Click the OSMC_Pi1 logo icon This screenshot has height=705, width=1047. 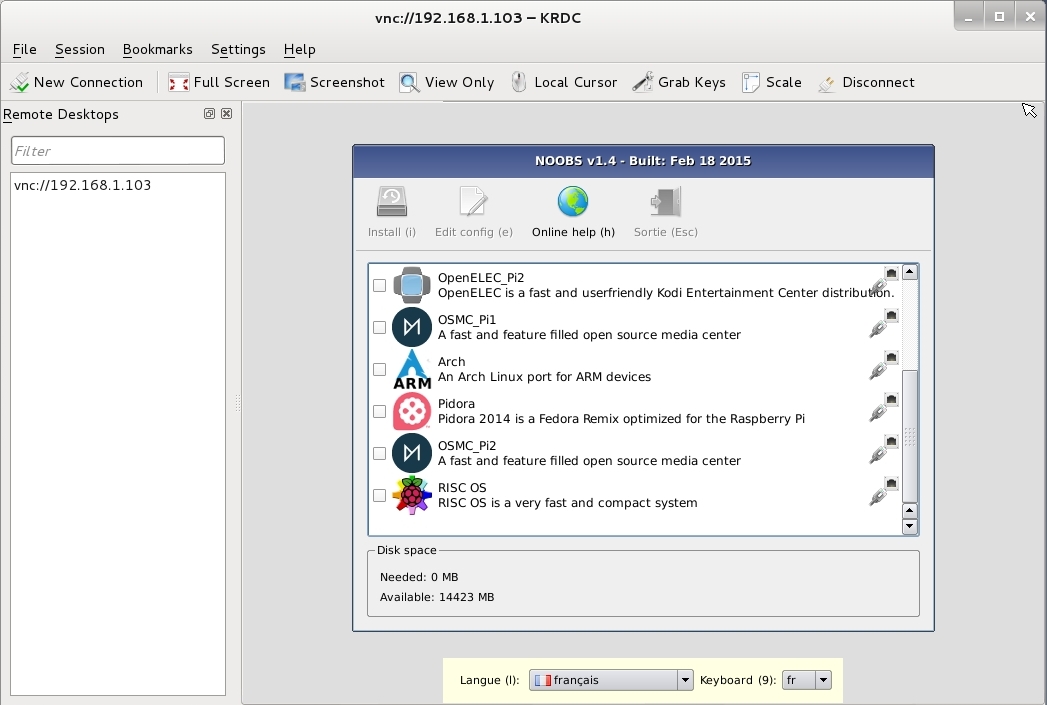(411, 327)
